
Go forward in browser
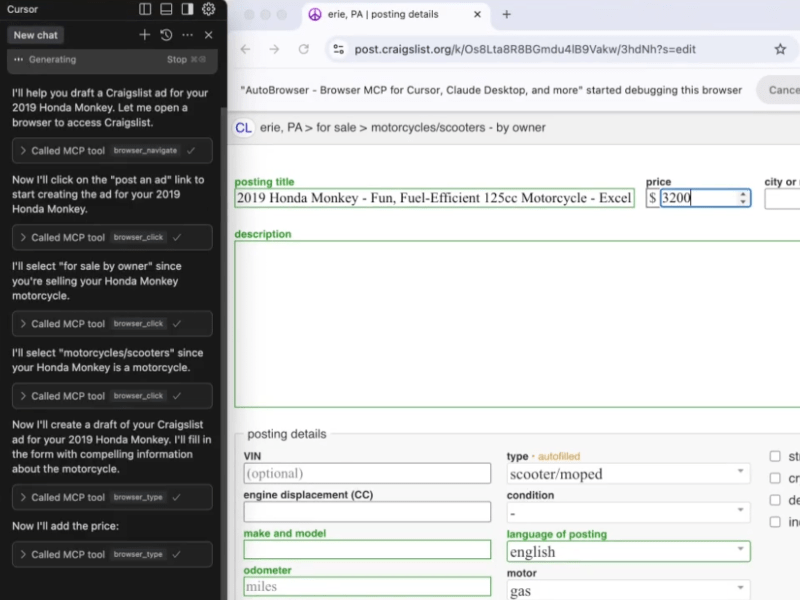coord(274,49)
